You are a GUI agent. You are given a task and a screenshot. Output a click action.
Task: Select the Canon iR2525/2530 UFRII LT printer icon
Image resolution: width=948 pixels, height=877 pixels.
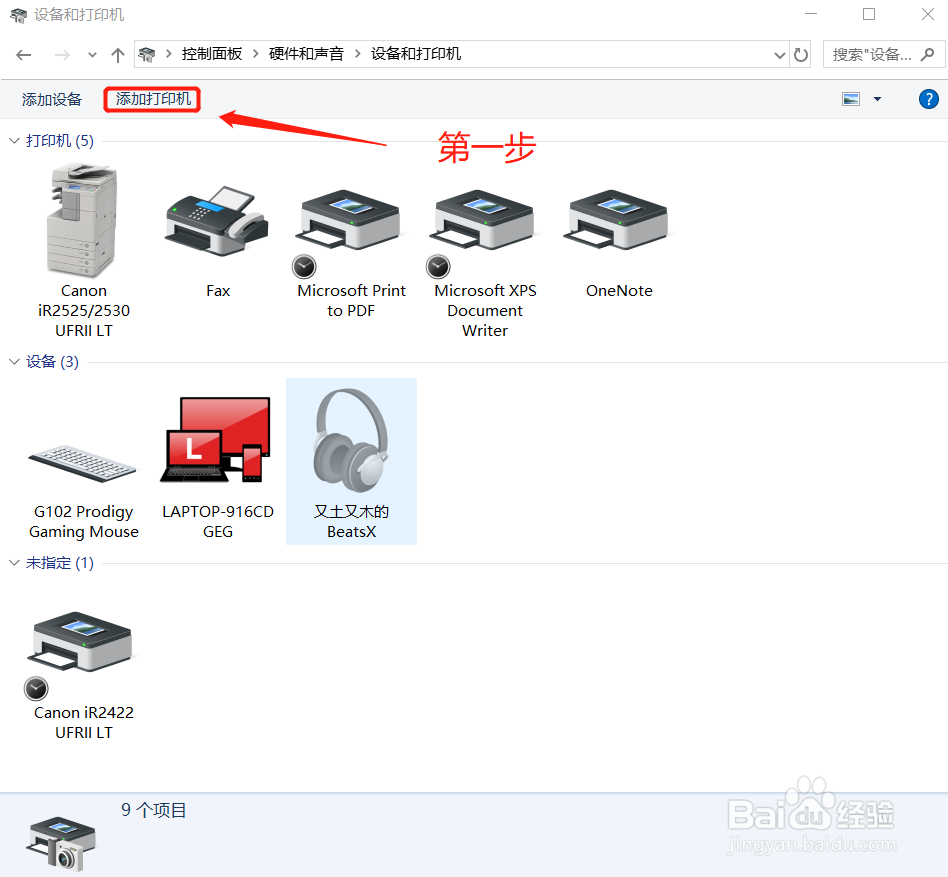point(82,221)
